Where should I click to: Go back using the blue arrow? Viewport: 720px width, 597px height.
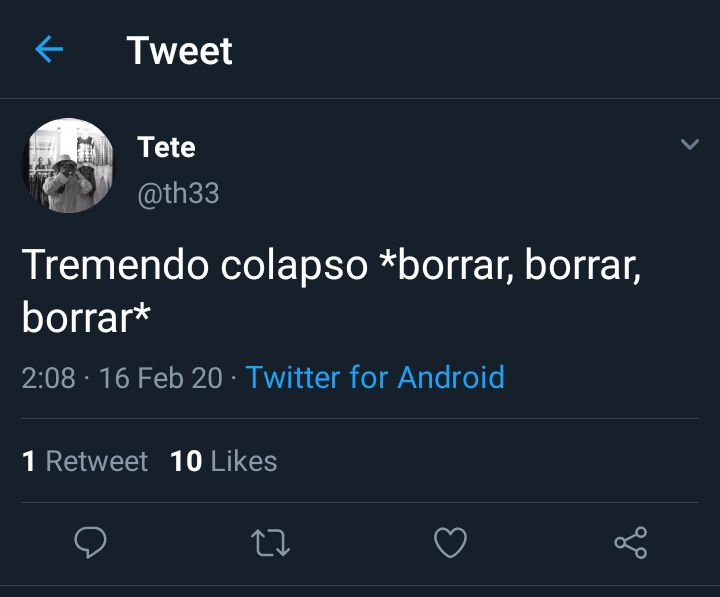pos(49,49)
